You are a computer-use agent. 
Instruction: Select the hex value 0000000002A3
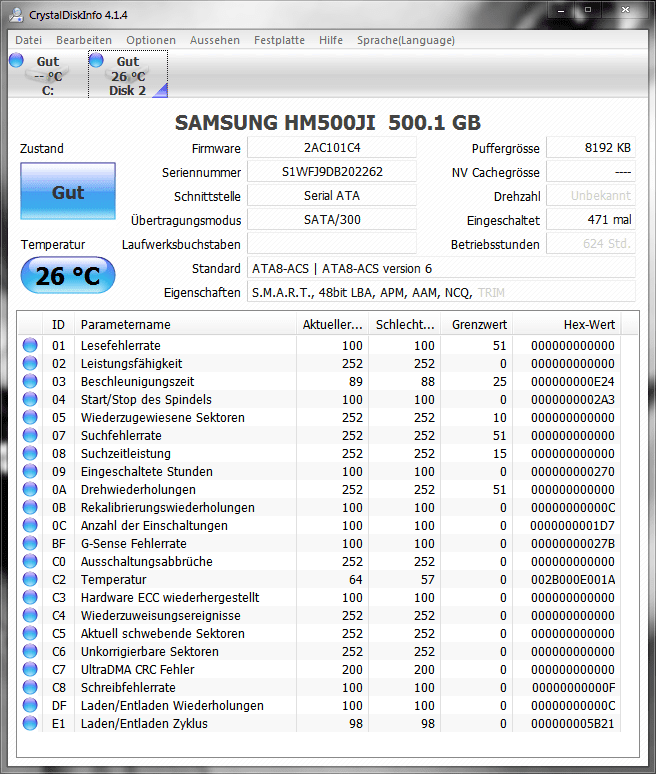coord(573,399)
